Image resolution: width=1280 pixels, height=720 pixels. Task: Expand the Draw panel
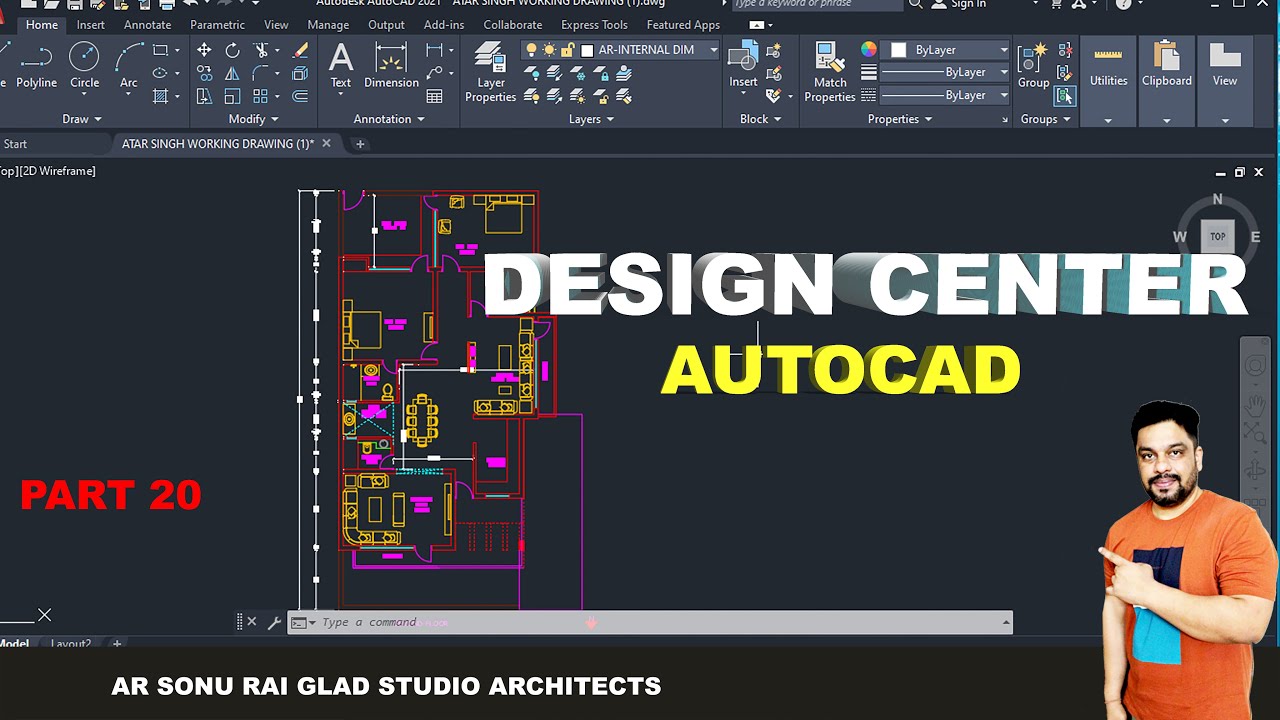(82, 119)
